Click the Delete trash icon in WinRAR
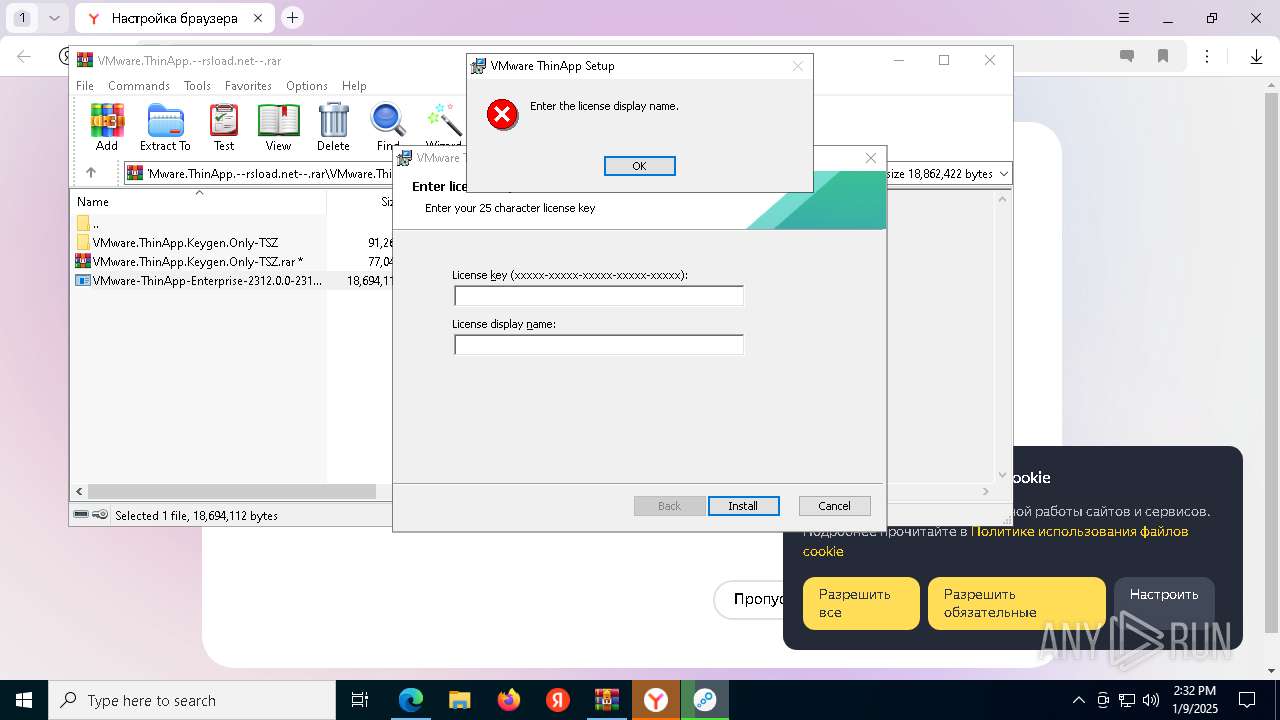Image resolution: width=1280 pixels, height=720 pixels. coord(333,128)
